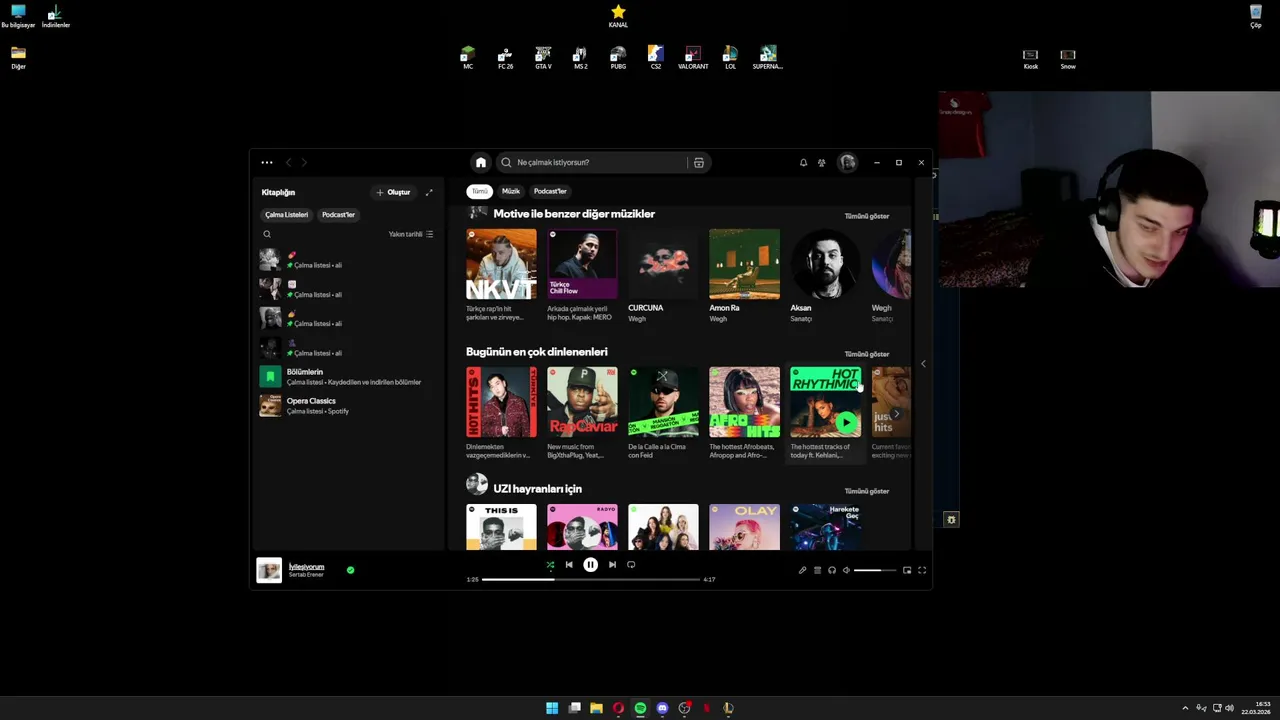The height and width of the screenshot is (720, 1280).
Task: Open the three-dots Spotify menu
Action: tap(267, 162)
